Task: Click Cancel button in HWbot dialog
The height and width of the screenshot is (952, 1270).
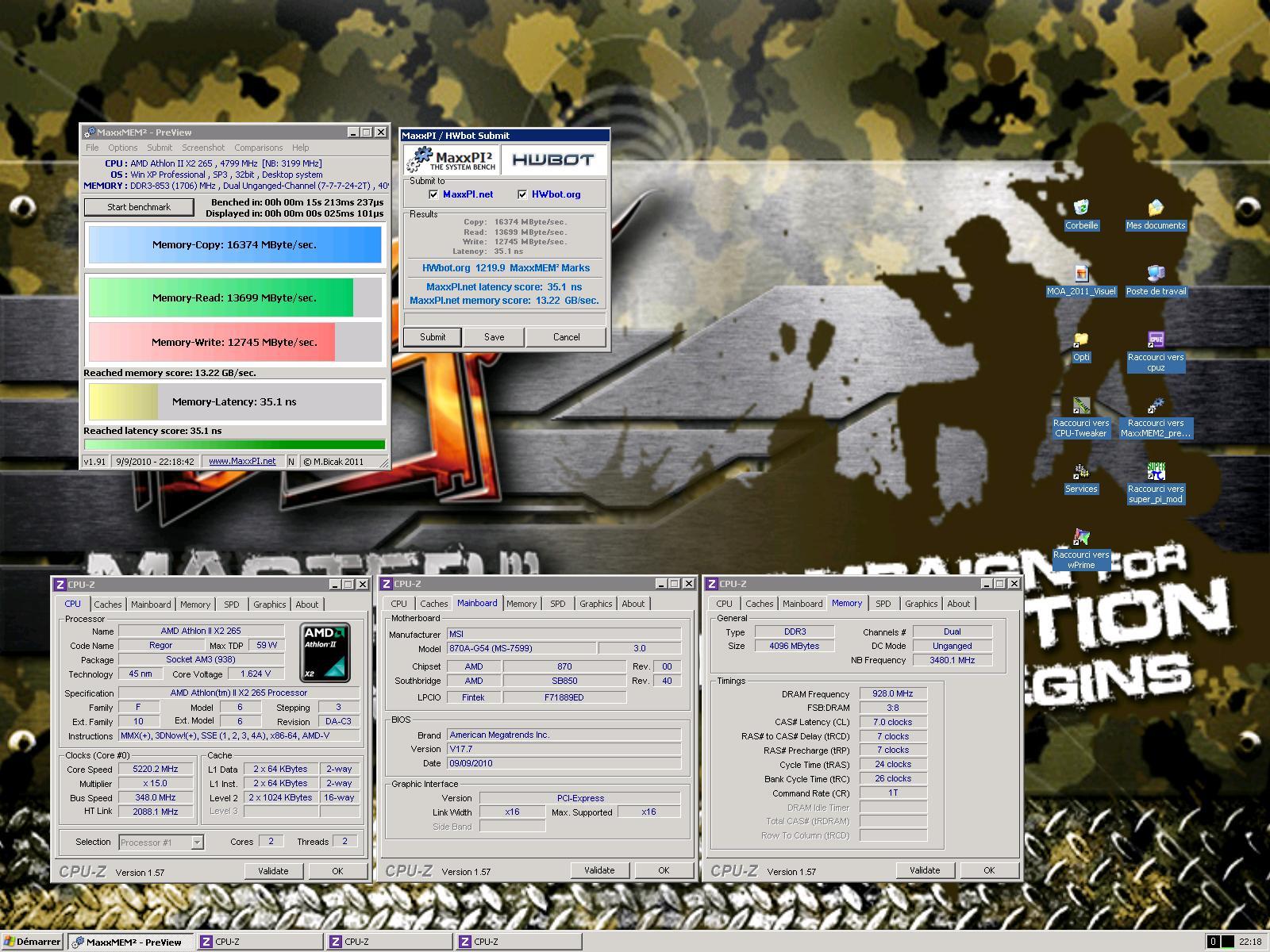Action: (x=566, y=337)
